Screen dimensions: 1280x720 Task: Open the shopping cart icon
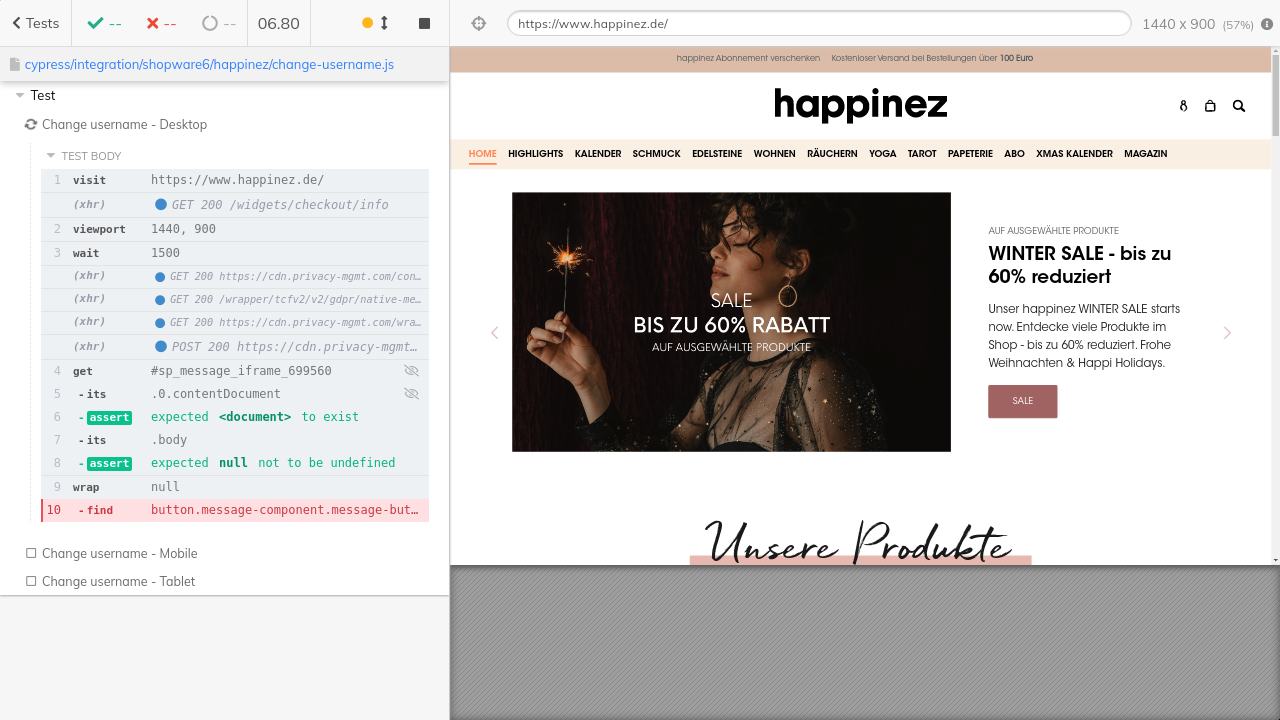coord(1210,105)
